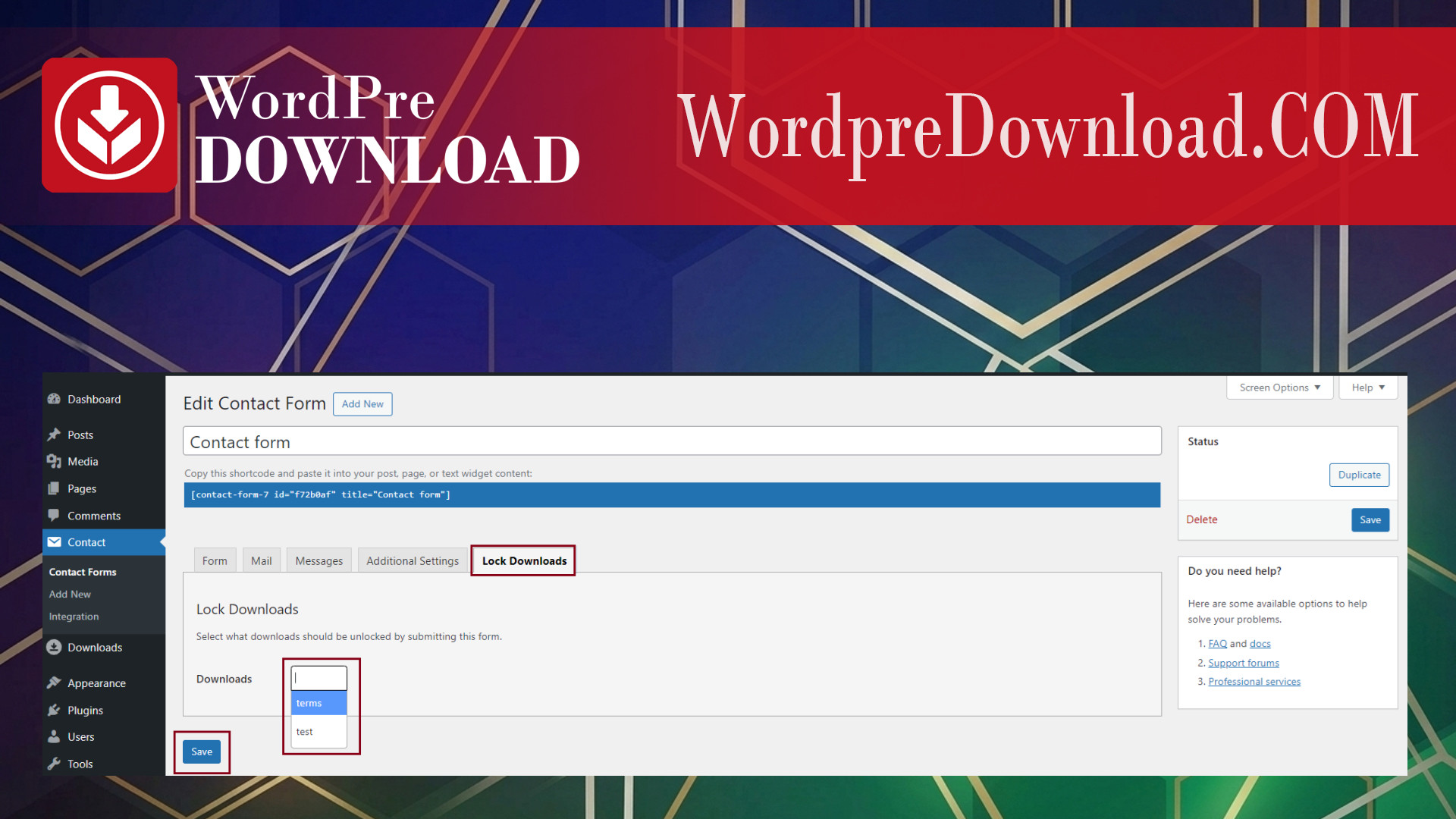Click the Downloads circle-arrow icon
Screen dimensions: 1456x819
54,647
